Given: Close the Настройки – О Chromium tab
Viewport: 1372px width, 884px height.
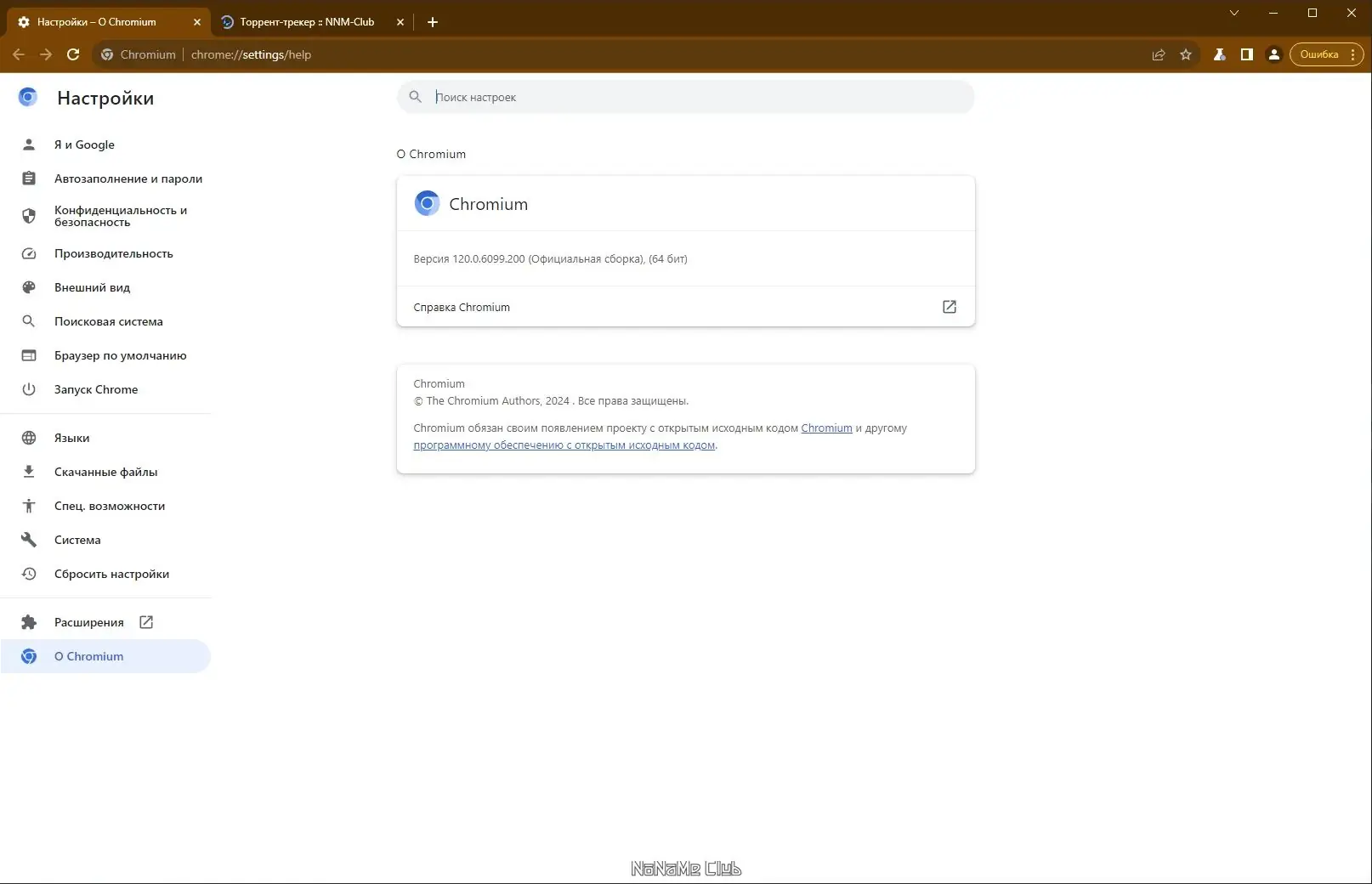Looking at the screenshot, I should (197, 22).
